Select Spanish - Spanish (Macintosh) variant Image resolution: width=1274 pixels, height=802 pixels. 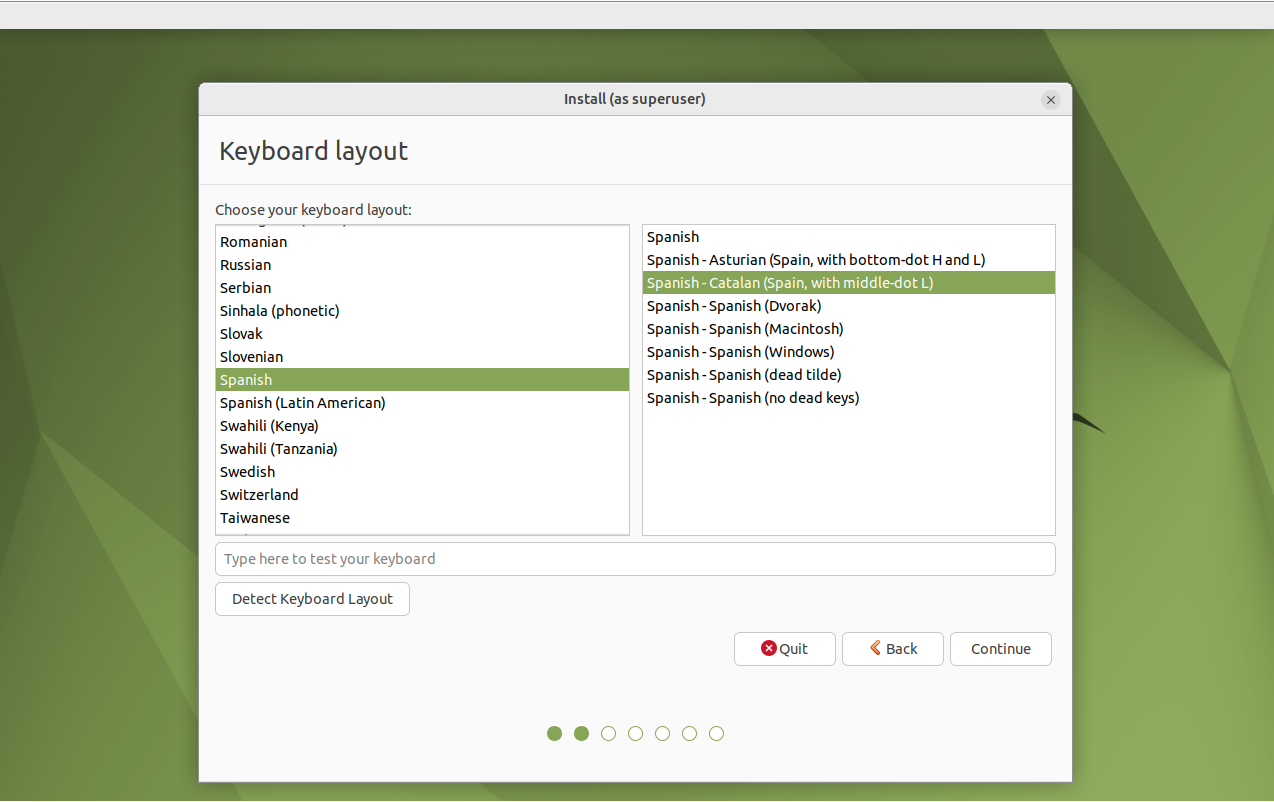click(745, 329)
